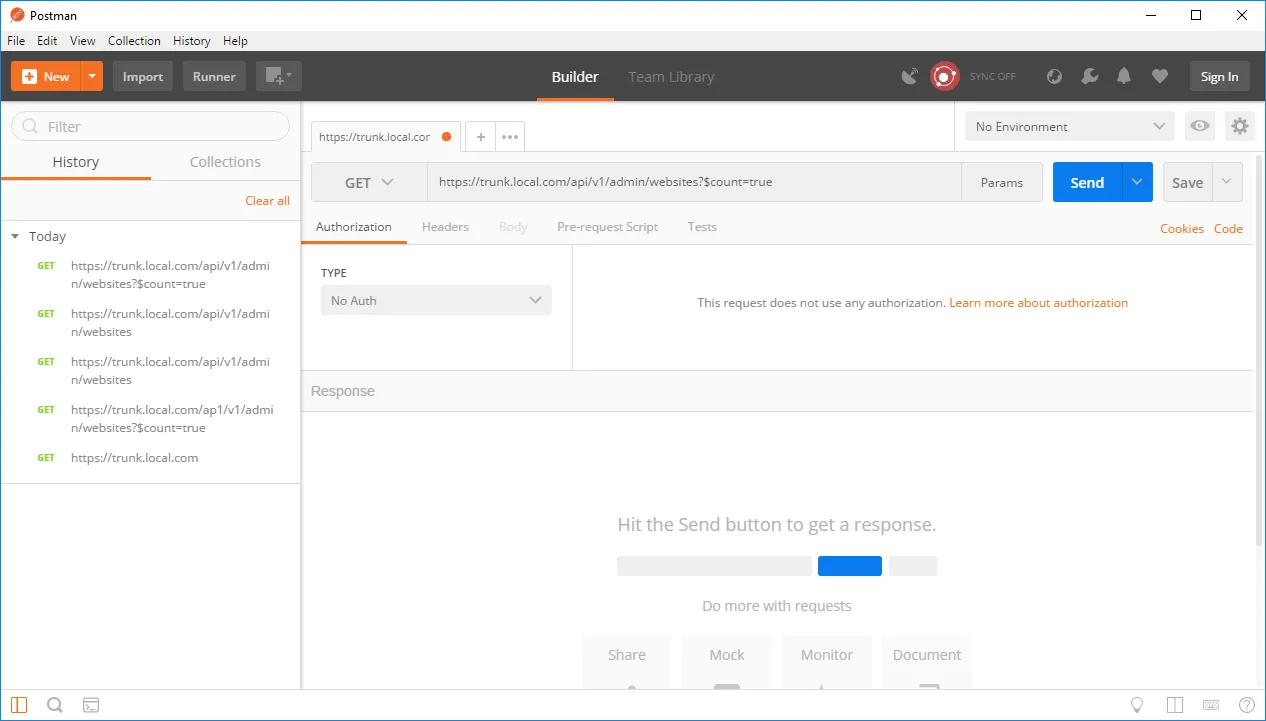This screenshot has width=1266, height=721.
Task: Switch to the Builder tab
Action: tap(575, 77)
